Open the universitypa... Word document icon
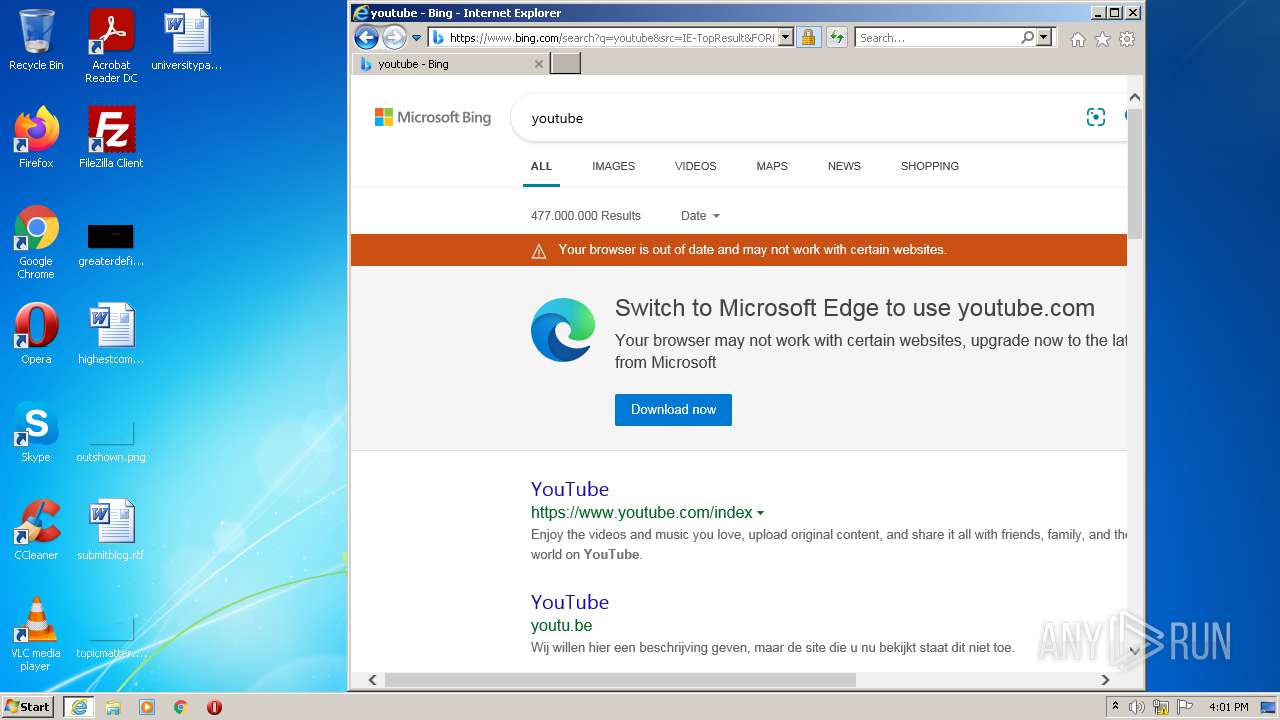The height and width of the screenshot is (720, 1280). [187, 40]
